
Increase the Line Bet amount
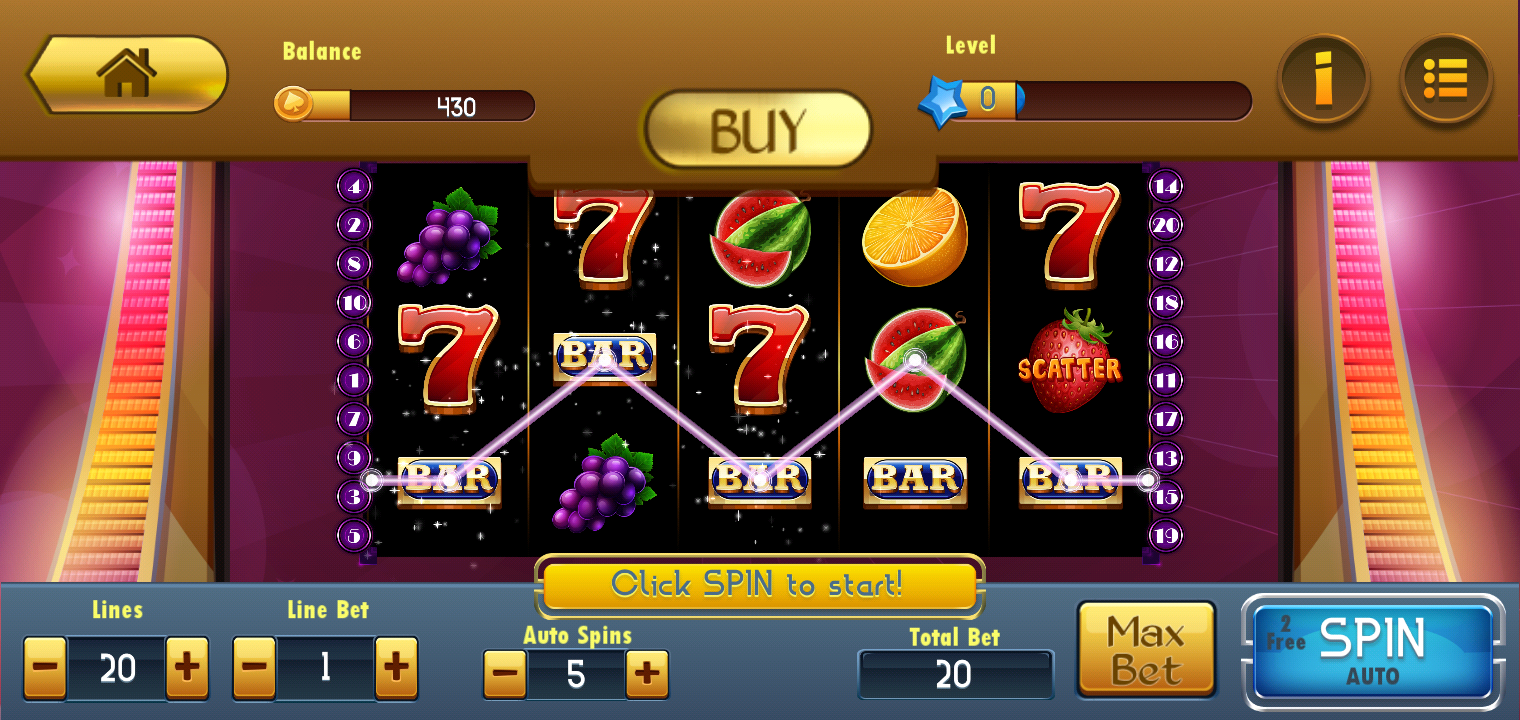[396, 667]
